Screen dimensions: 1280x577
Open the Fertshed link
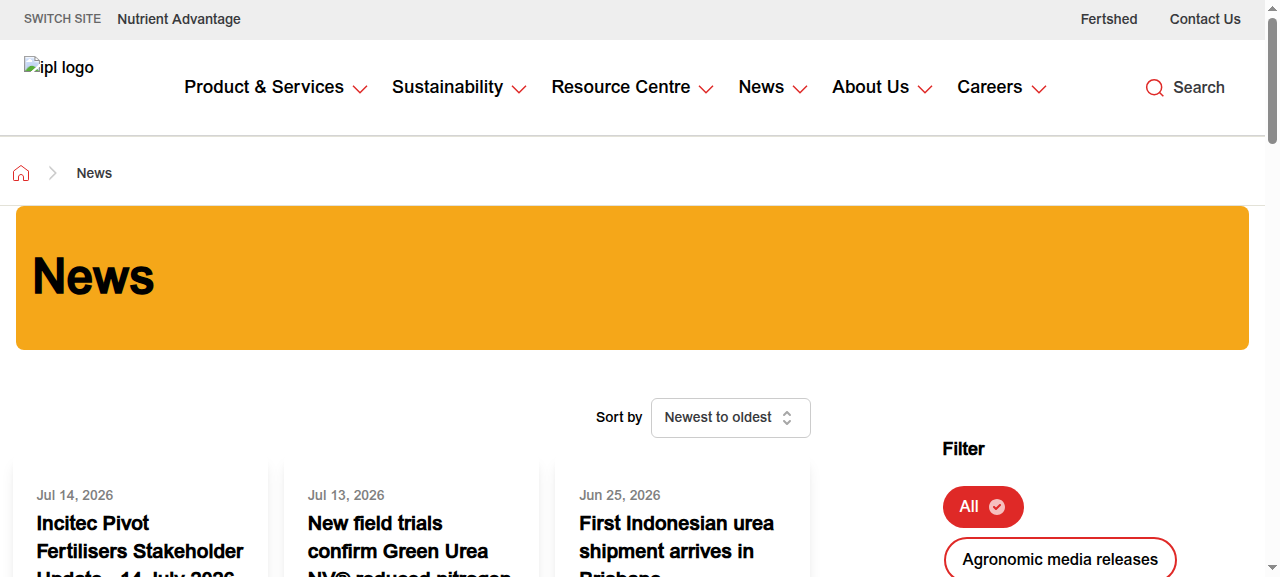pyautogui.click(x=1109, y=19)
